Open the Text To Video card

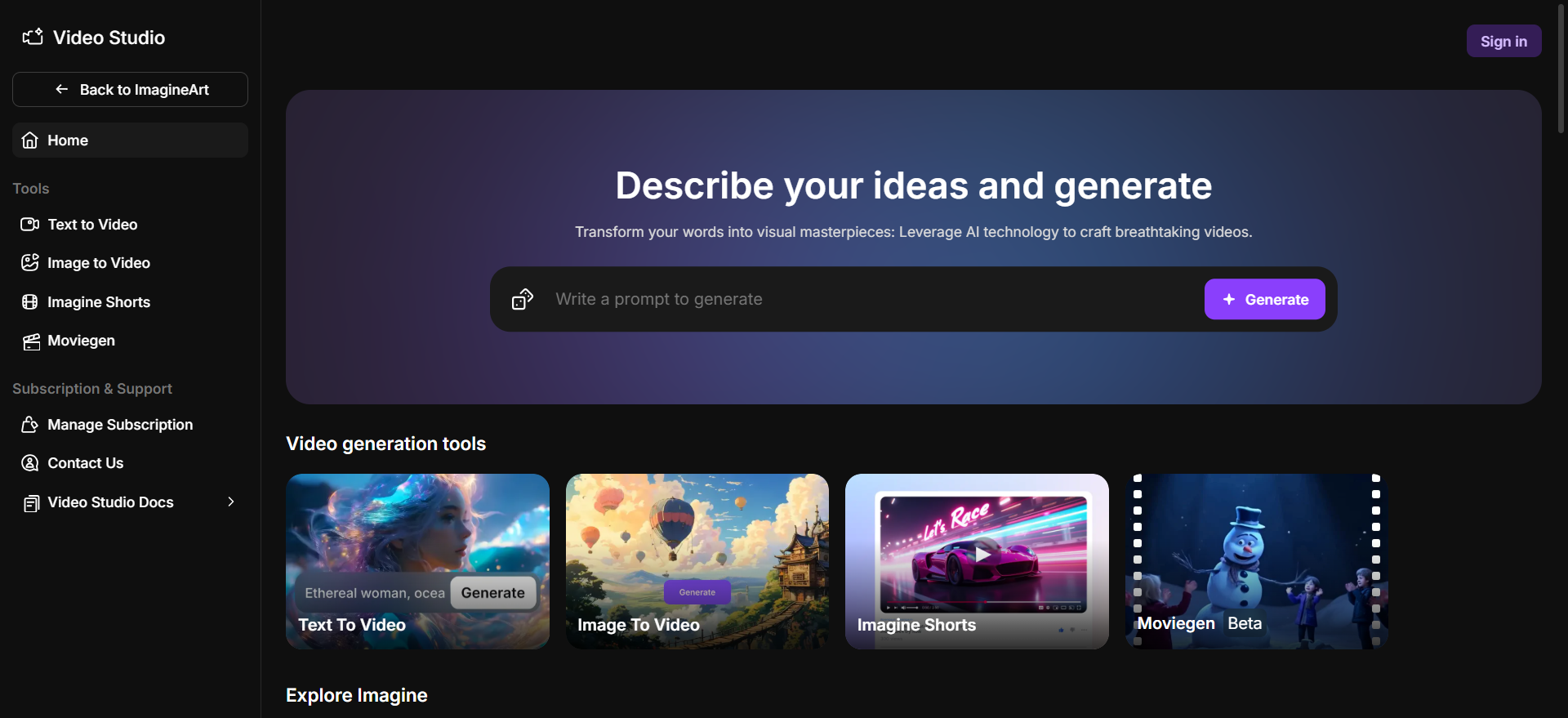tap(417, 562)
